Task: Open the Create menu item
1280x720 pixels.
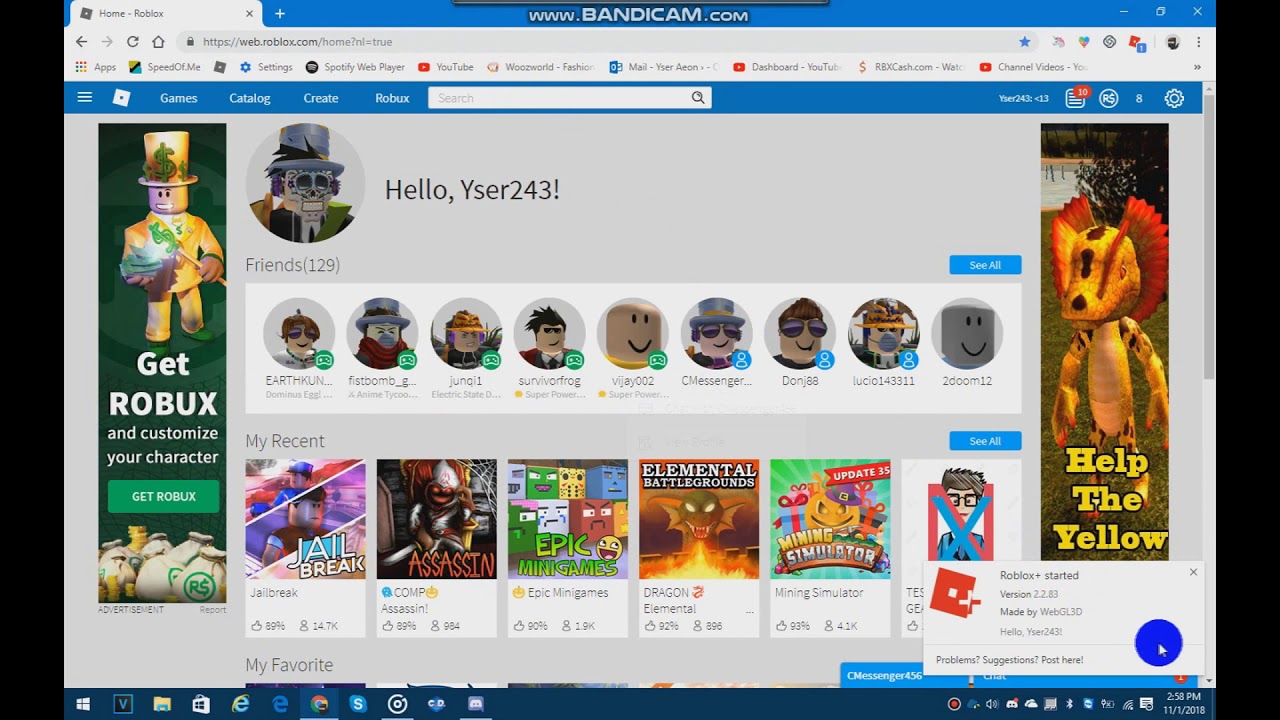Action: (321, 98)
